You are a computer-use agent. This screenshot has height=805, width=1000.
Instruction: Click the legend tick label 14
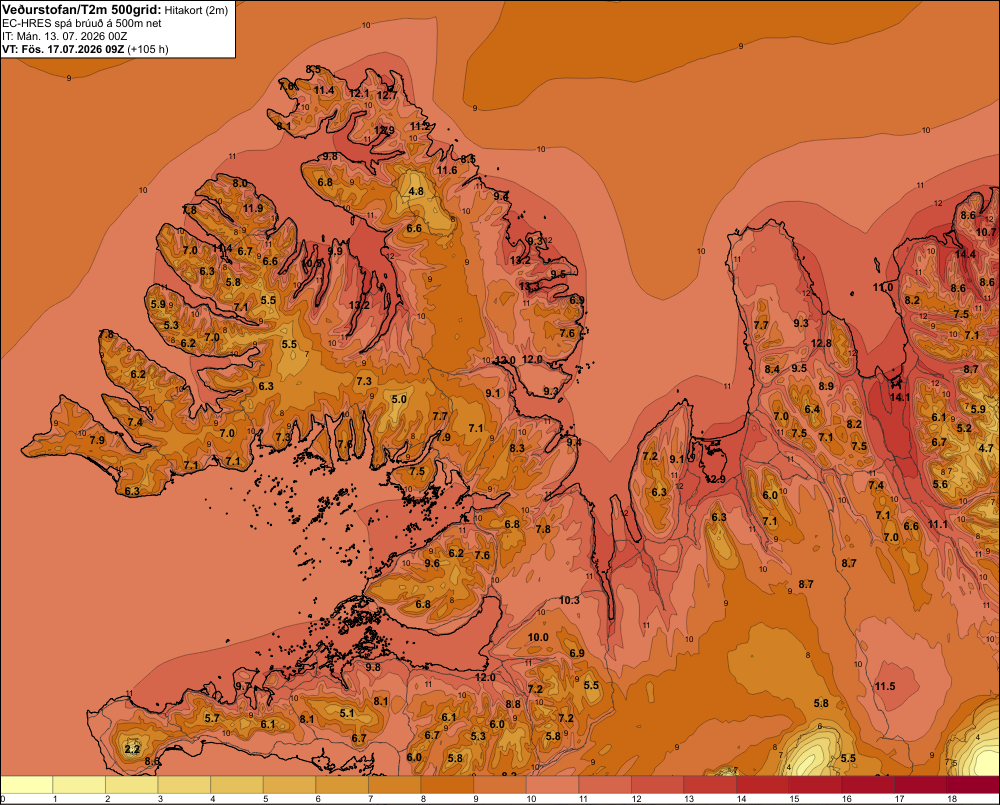742,799
